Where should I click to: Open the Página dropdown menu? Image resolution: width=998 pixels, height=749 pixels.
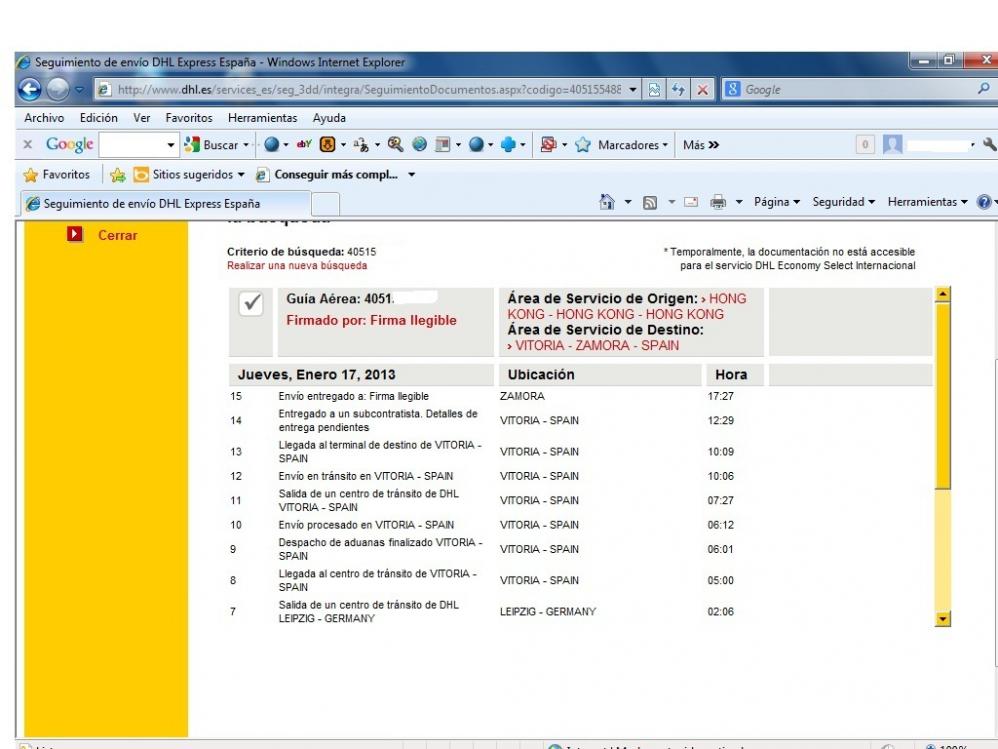click(x=777, y=202)
